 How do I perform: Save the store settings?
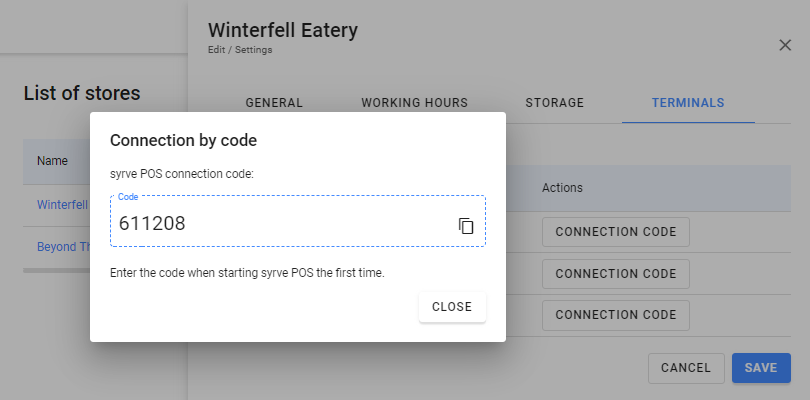click(761, 368)
